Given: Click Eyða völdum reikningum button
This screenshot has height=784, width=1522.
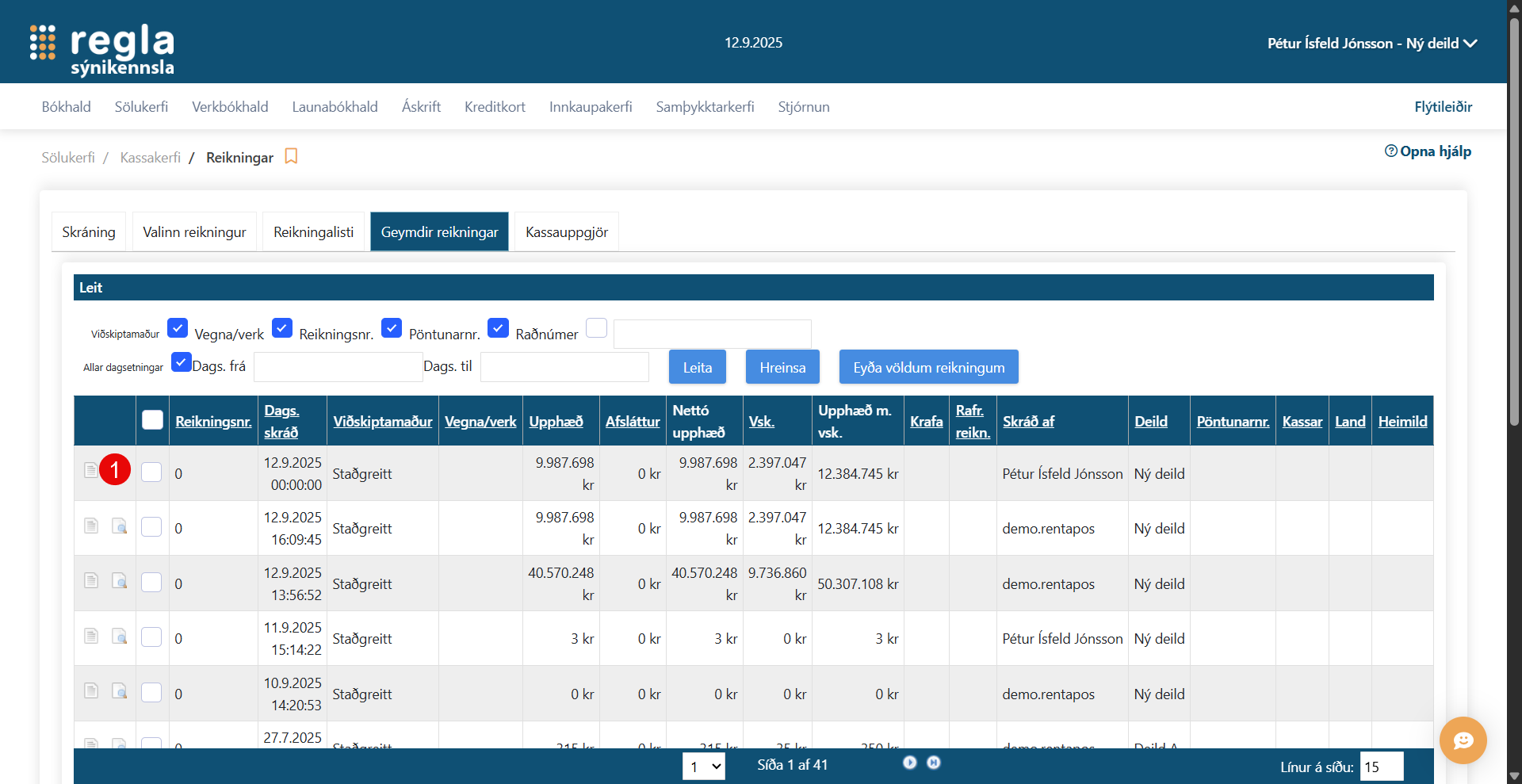Looking at the screenshot, I should (928, 367).
